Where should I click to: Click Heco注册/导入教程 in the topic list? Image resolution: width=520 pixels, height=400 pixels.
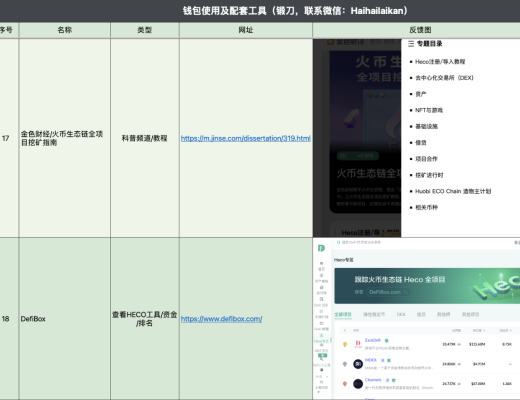440,62
